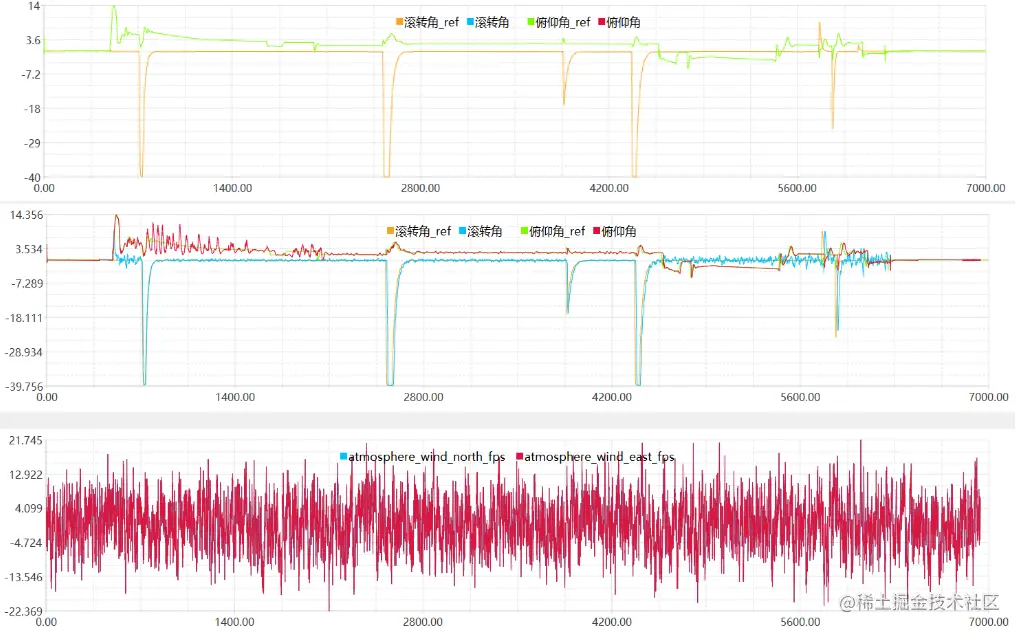
Task: Click y-axis value 21.745 on wind chart
Action: pyautogui.click(x=26, y=440)
